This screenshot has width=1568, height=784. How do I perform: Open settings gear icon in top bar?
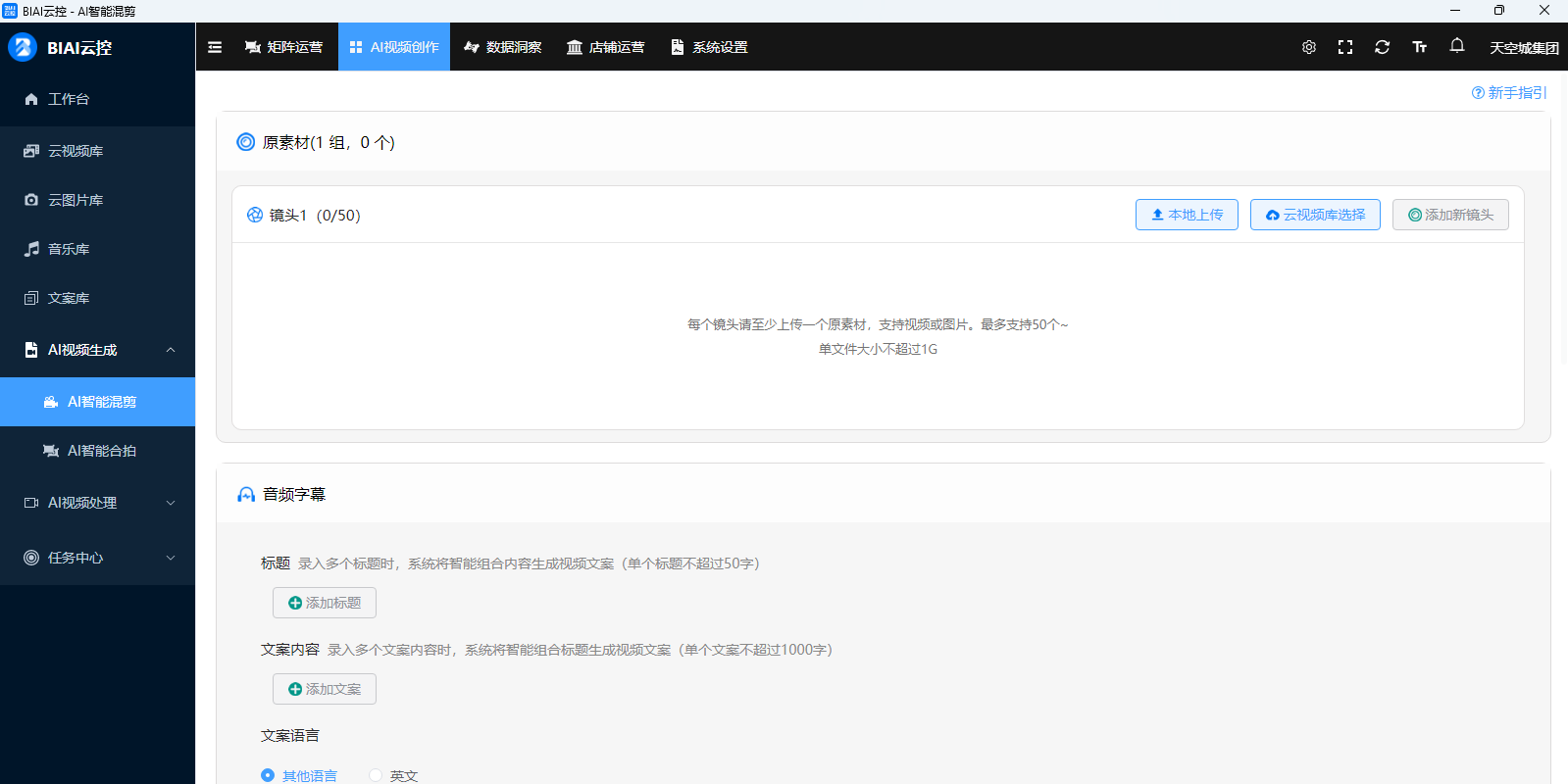pyautogui.click(x=1308, y=47)
